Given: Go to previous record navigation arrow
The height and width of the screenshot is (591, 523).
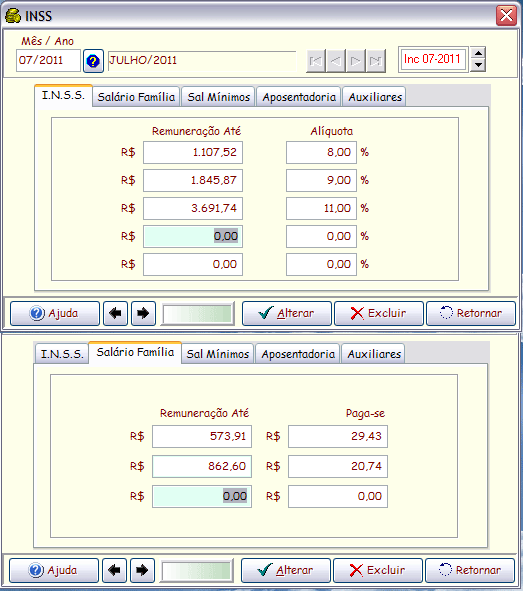Looking at the screenshot, I should click(x=336, y=61).
